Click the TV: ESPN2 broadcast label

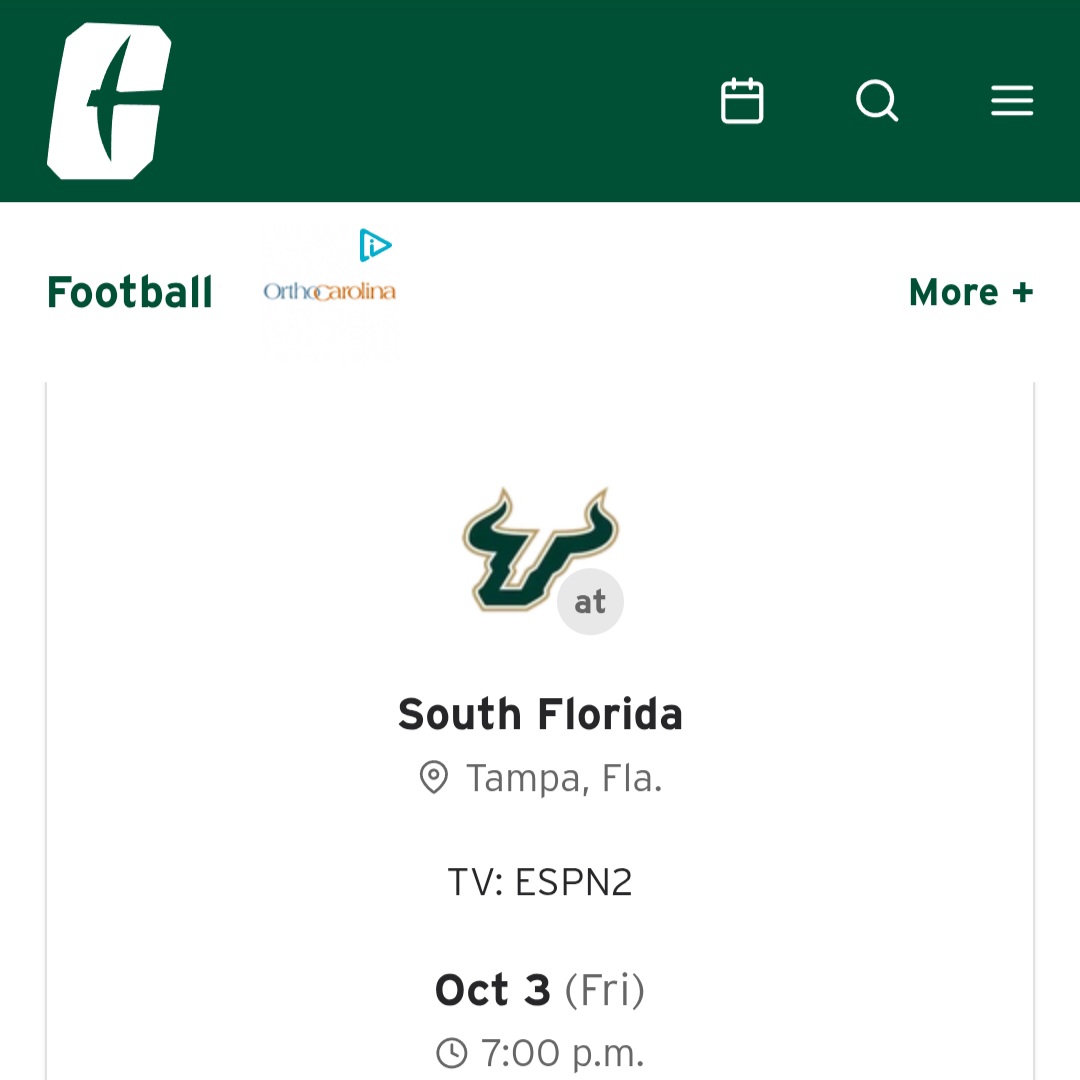click(x=540, y=882)
